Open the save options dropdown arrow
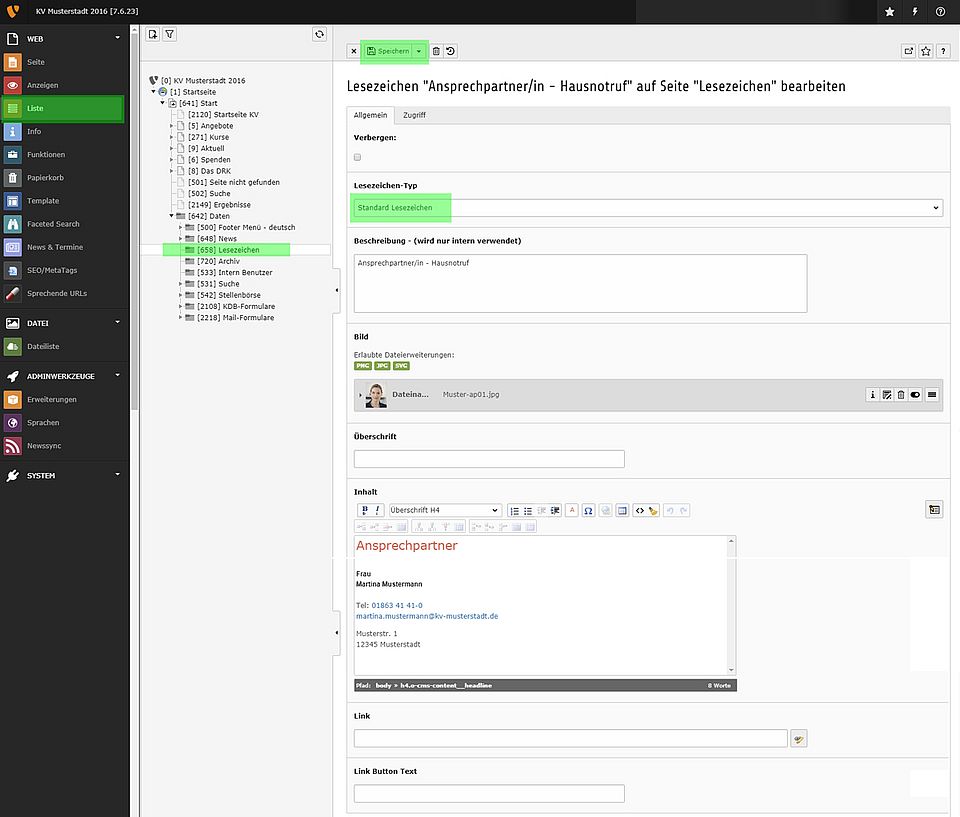The width and height of the screenshot is (960, 817). pos(419,51)
